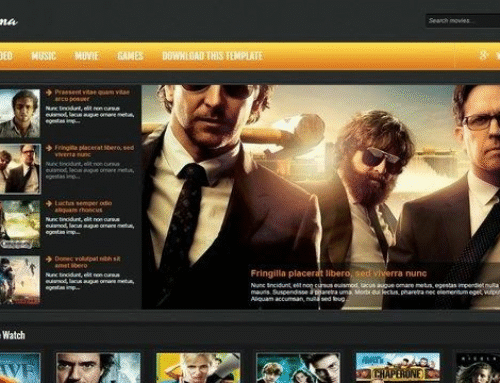
Task: Open the MOVIE menu item
Action: coord(87,56)
